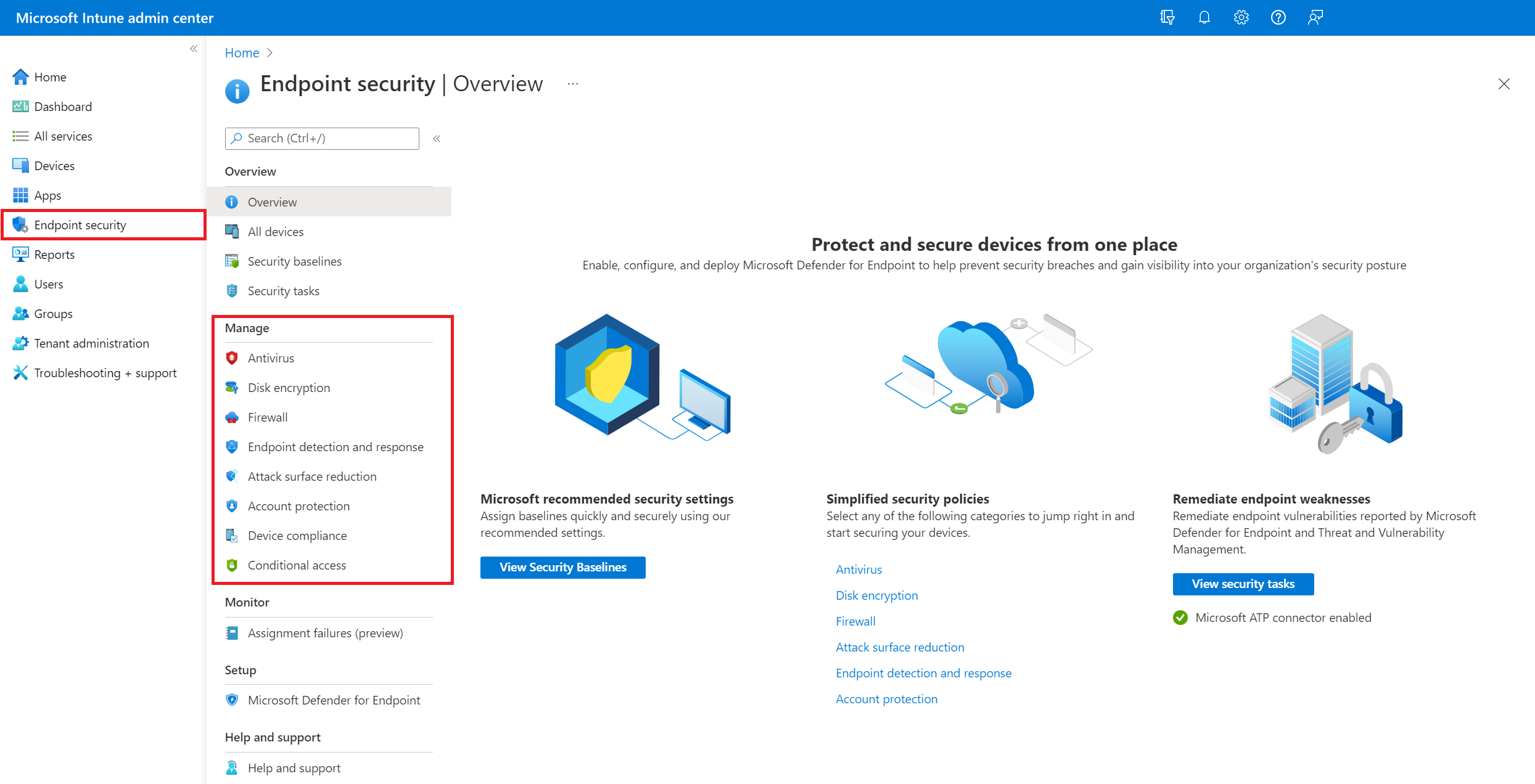This screenshot has width=1535, height=784.
Task: Click View Security Baselines button
Action: pyautogui.click(x=563, y=567)
